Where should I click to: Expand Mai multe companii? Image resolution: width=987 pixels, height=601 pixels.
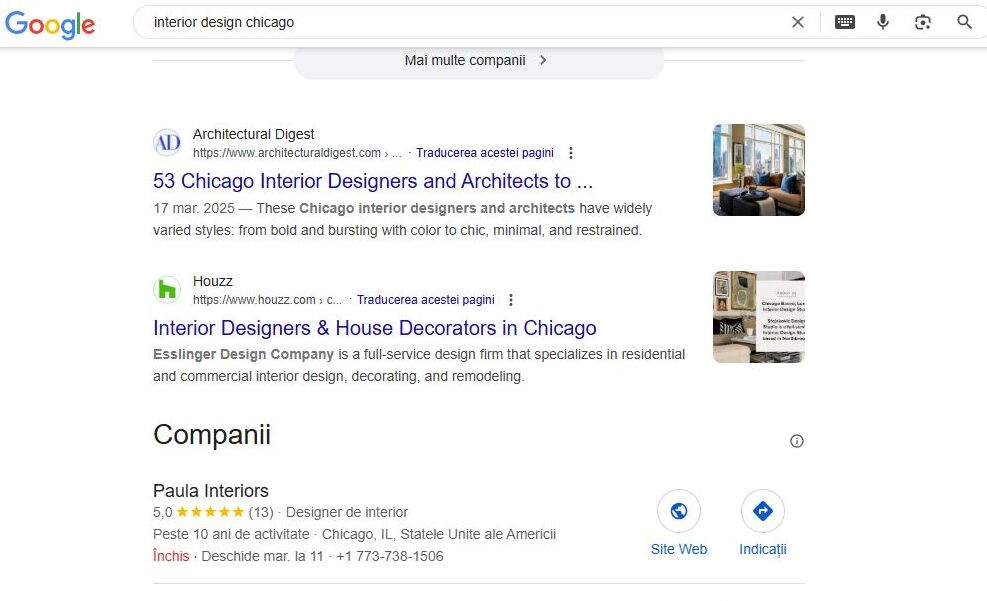point(478,60)
